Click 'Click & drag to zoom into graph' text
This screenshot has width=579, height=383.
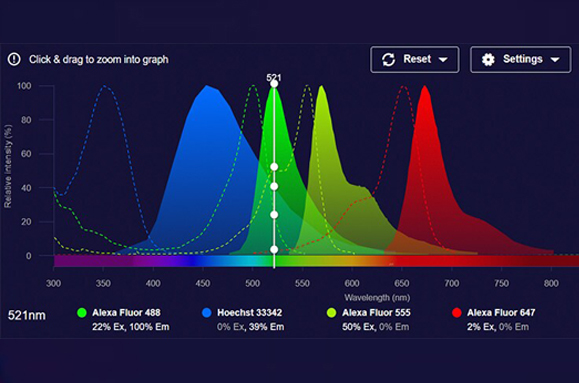[x=99, y=59]
